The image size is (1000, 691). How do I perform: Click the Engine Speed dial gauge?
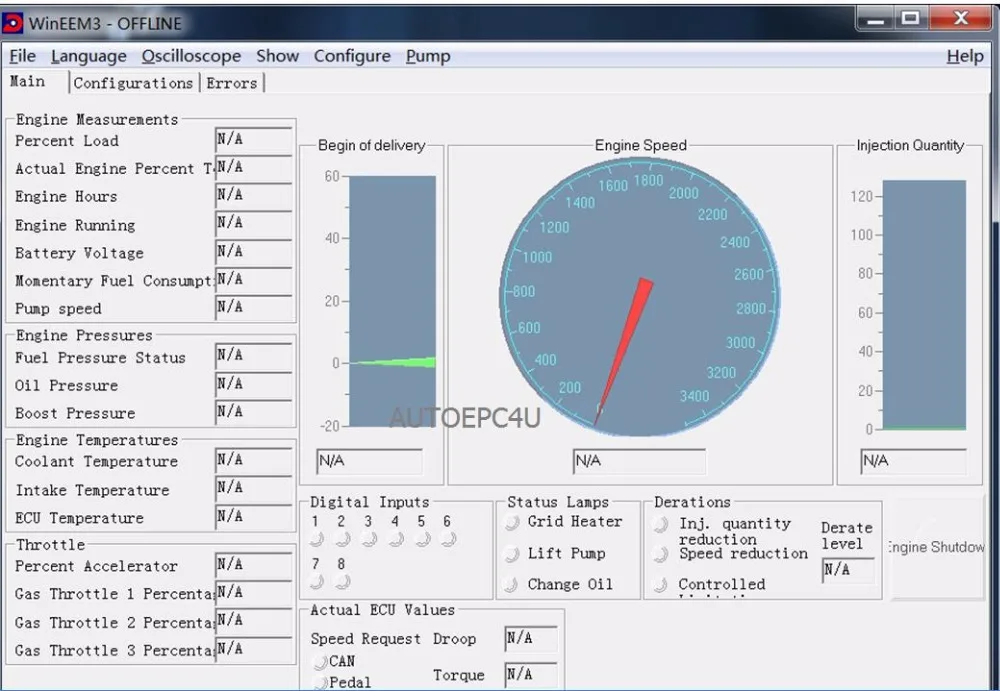point(640,297)
